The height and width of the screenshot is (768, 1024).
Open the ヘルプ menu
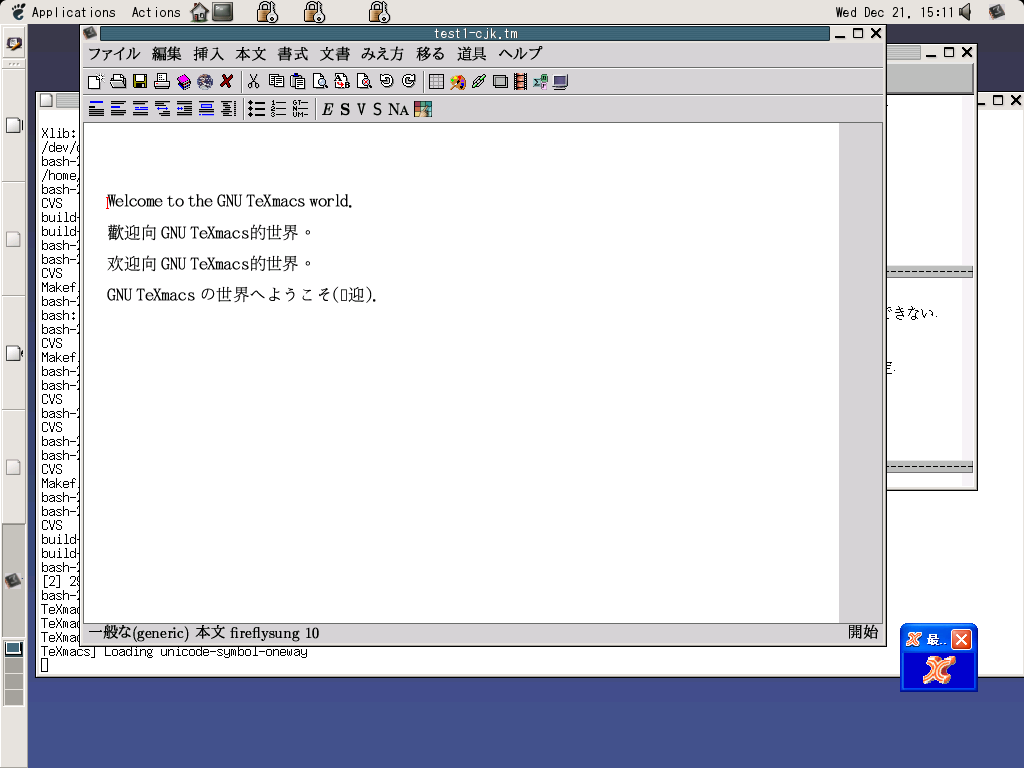point(520,54)
